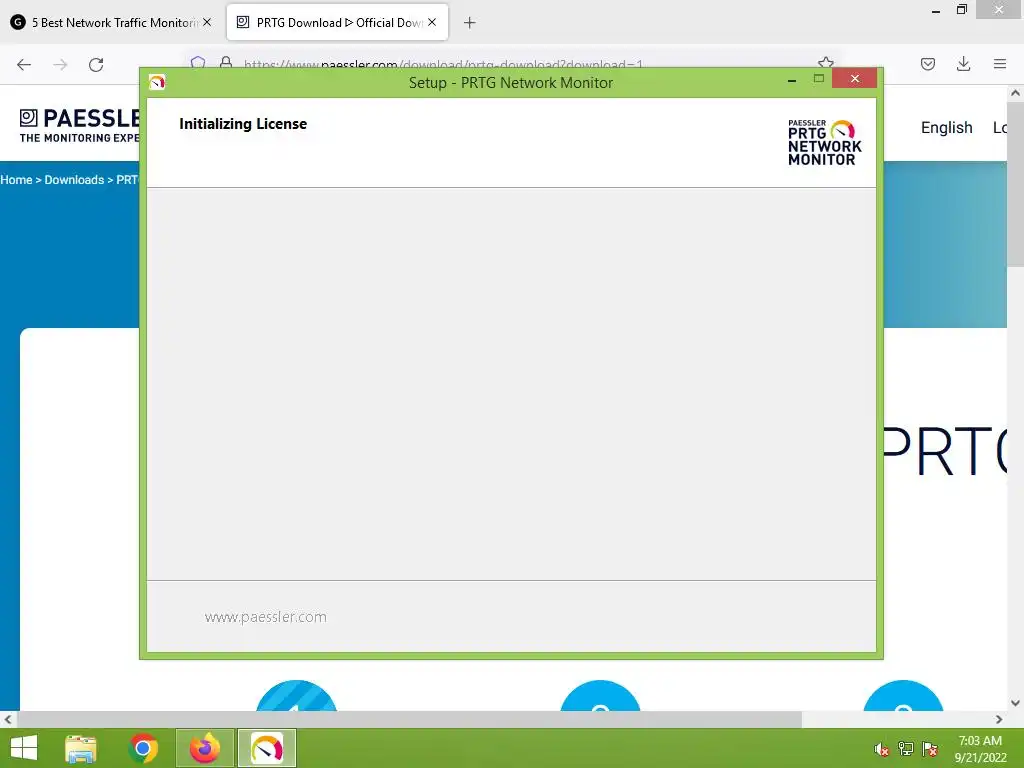
Task: Click the site padlock icon
Action: click(226, 63)
